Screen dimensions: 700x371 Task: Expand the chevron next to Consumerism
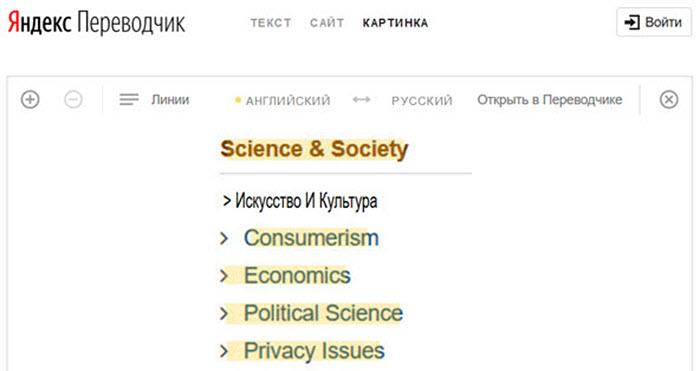coord(224,238)
